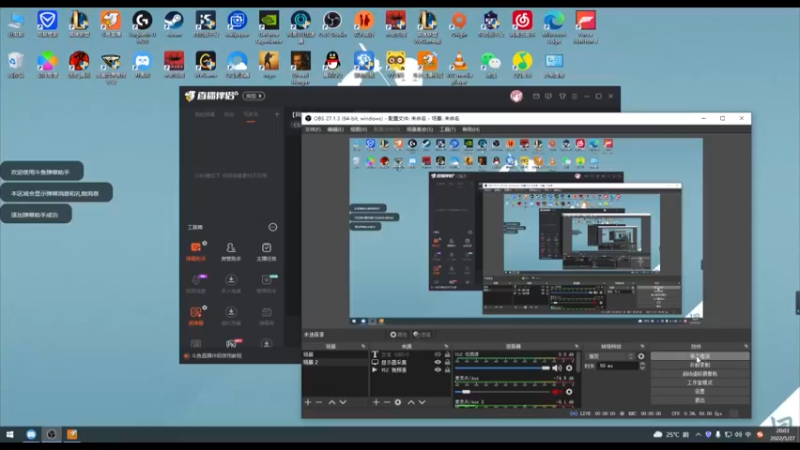Click 开始推流 start streaming button
The image size is (800, 450).
[699, 356]
